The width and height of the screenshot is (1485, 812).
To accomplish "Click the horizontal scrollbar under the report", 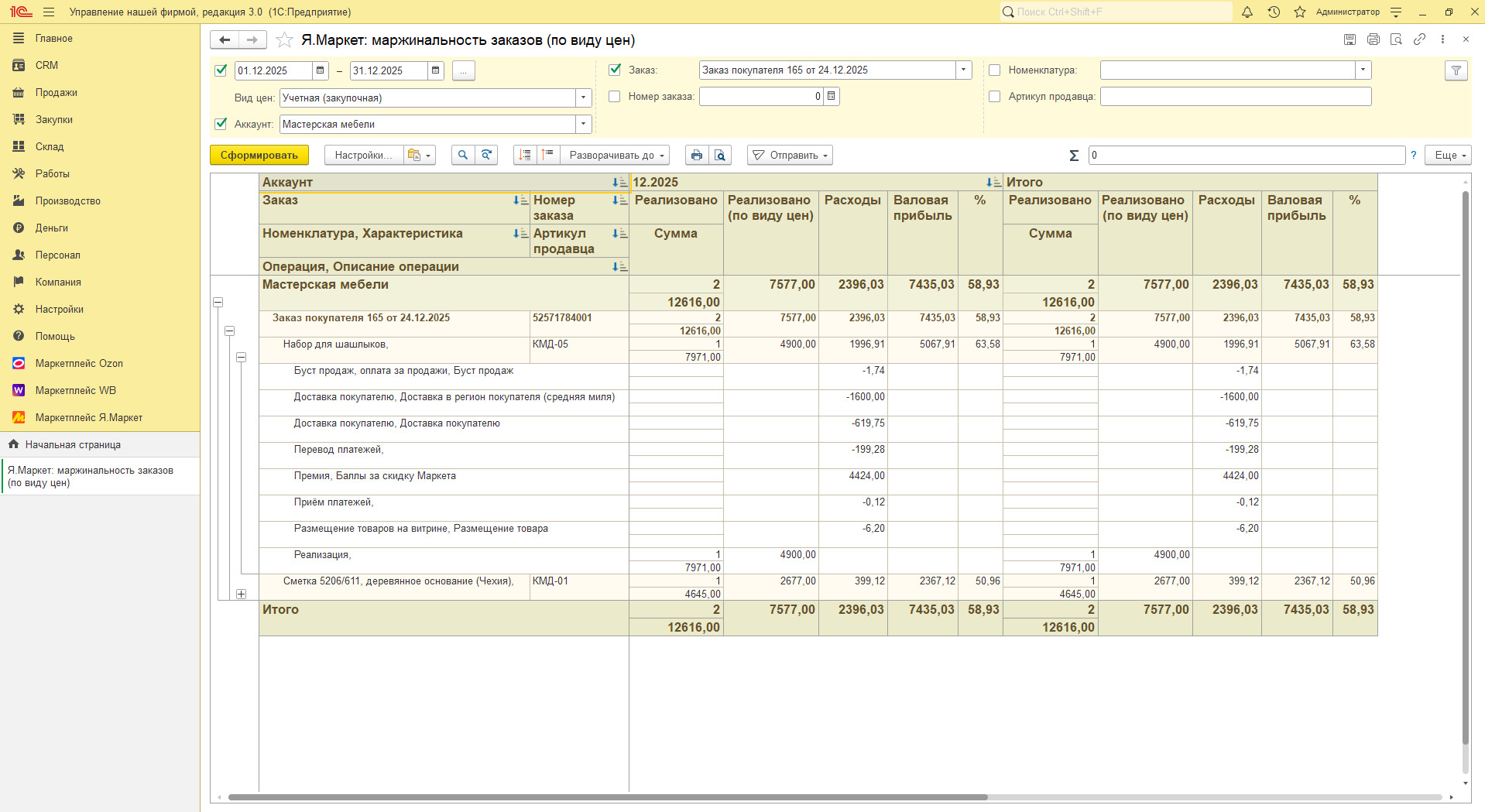I will pyautogui.click(x=608, y=797).
